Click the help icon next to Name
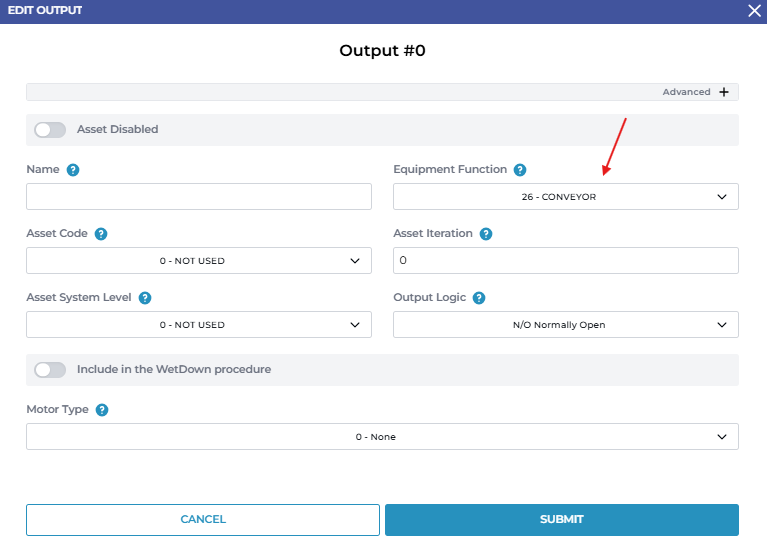Viewport: 767px width, 560px height. 73,170
